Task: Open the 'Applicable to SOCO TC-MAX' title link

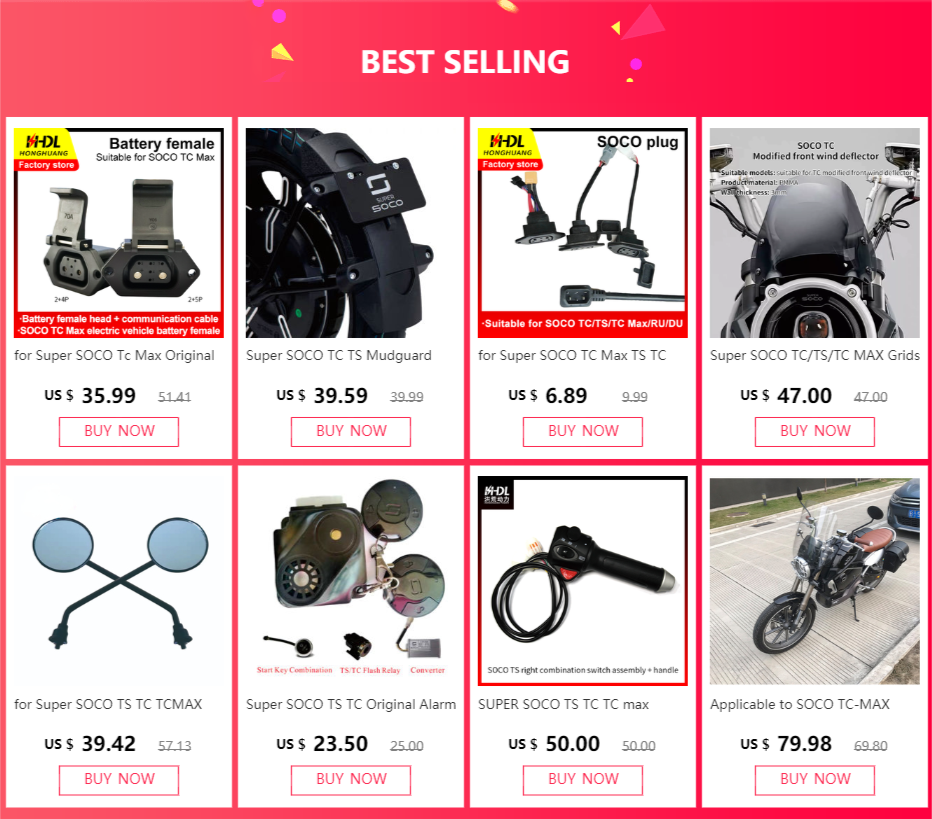Action: [x=799, y=704]
